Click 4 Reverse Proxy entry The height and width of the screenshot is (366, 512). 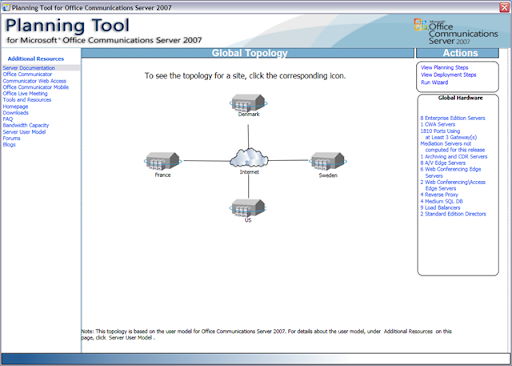(x=439, y=195)
